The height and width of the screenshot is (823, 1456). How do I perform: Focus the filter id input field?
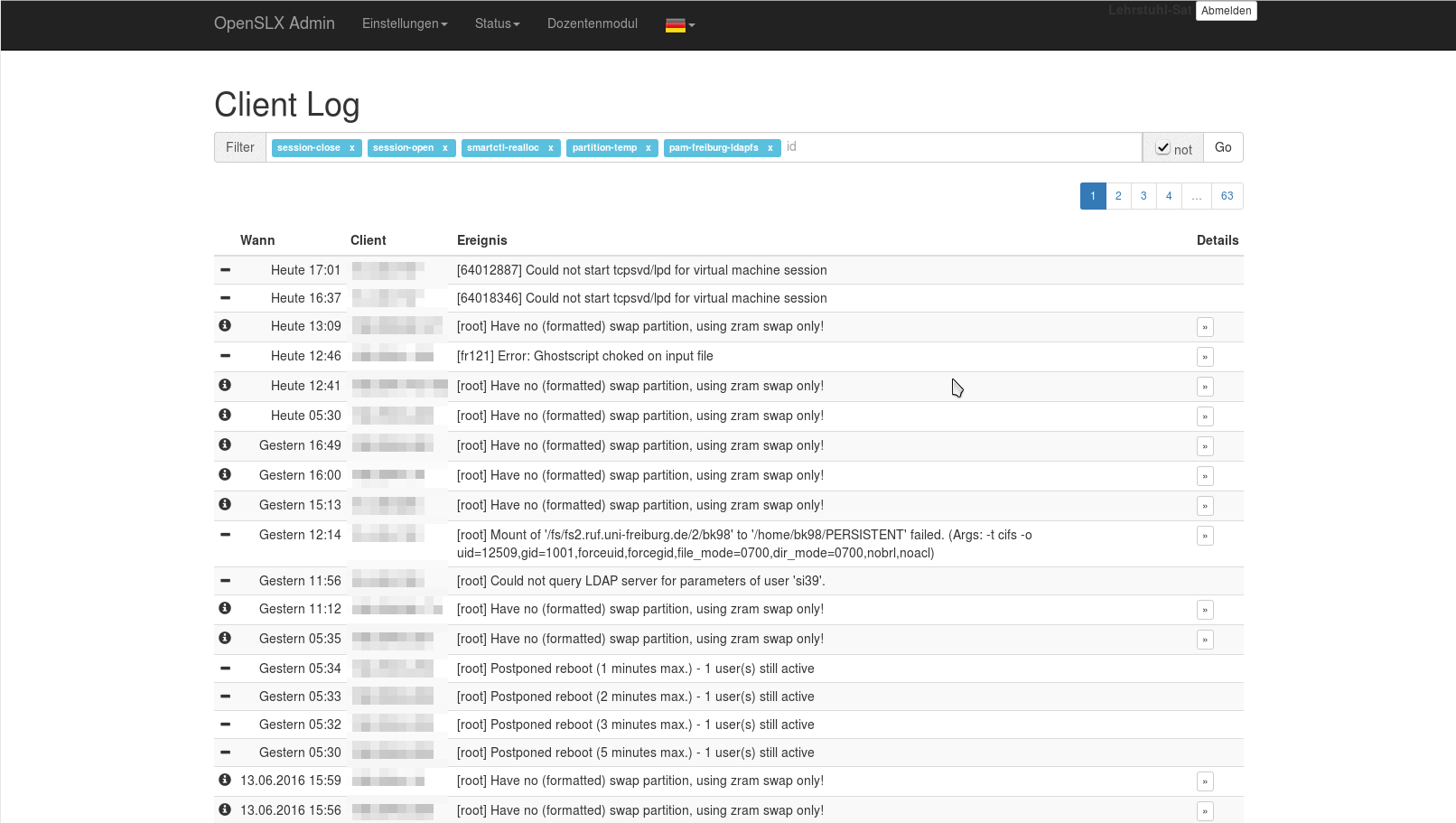(x=957, y=147)
